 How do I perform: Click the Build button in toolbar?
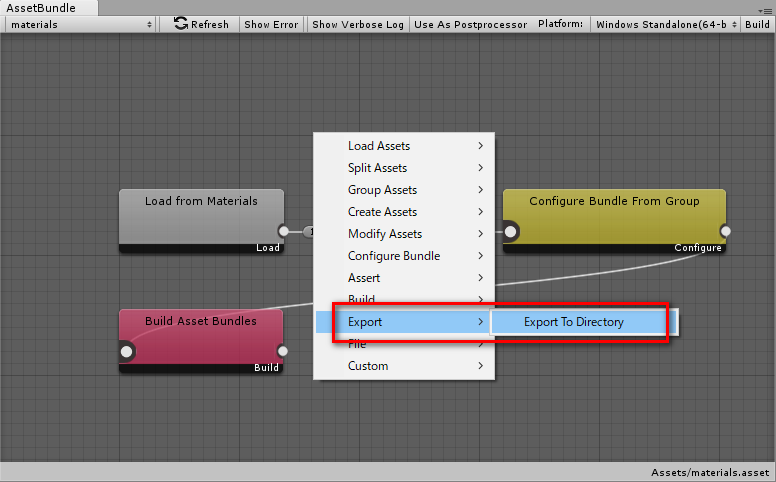(757, 24)
